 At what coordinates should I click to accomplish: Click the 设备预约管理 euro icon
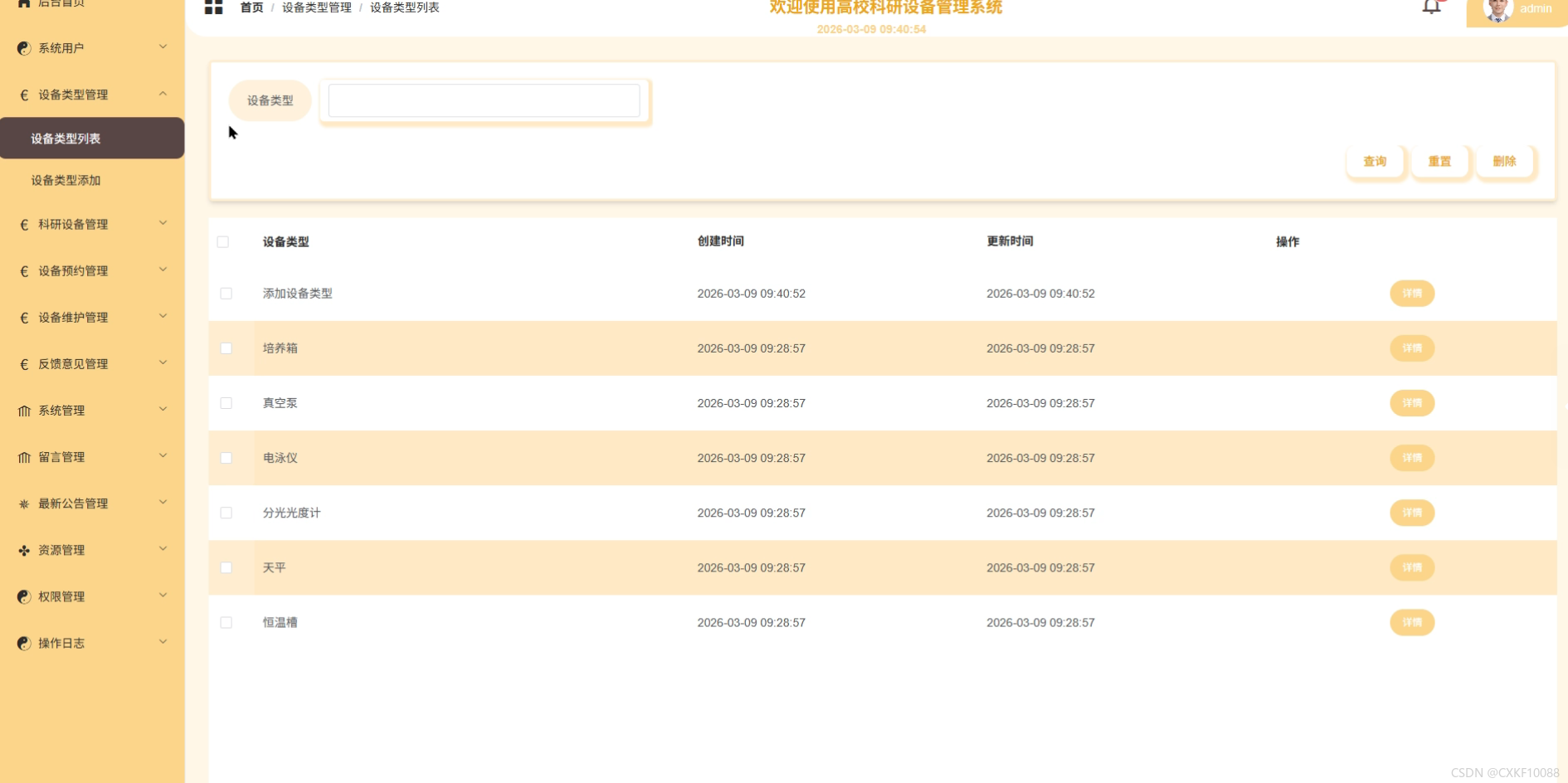(x=24, y=270)
